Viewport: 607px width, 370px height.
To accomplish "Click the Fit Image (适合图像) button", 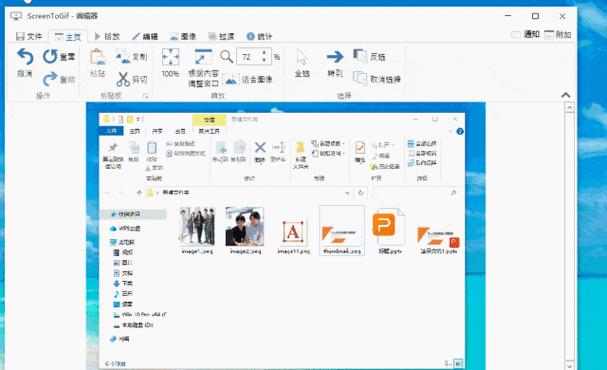I will pos(248,80).
